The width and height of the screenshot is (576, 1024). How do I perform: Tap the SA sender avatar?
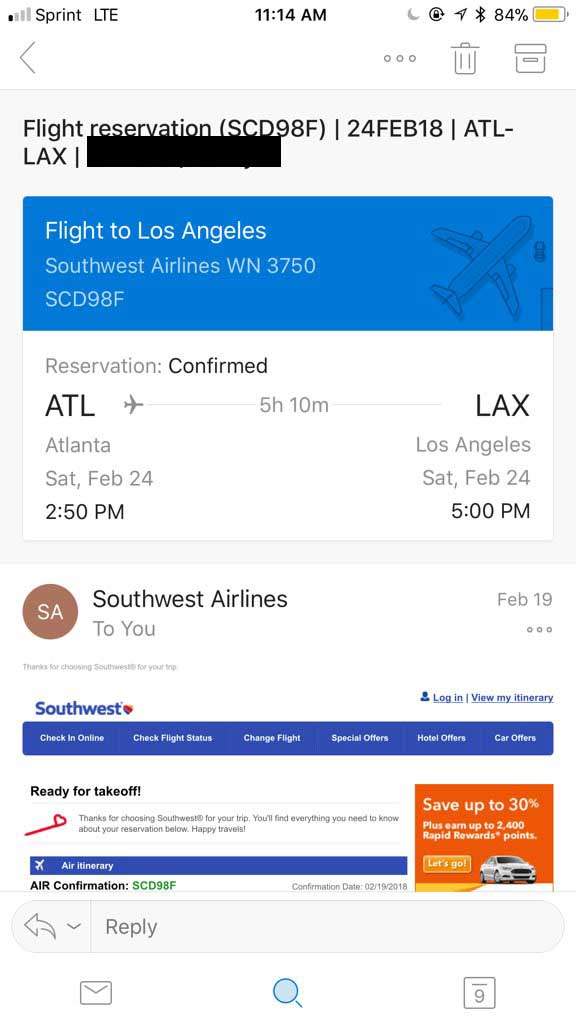click(50, 612)
